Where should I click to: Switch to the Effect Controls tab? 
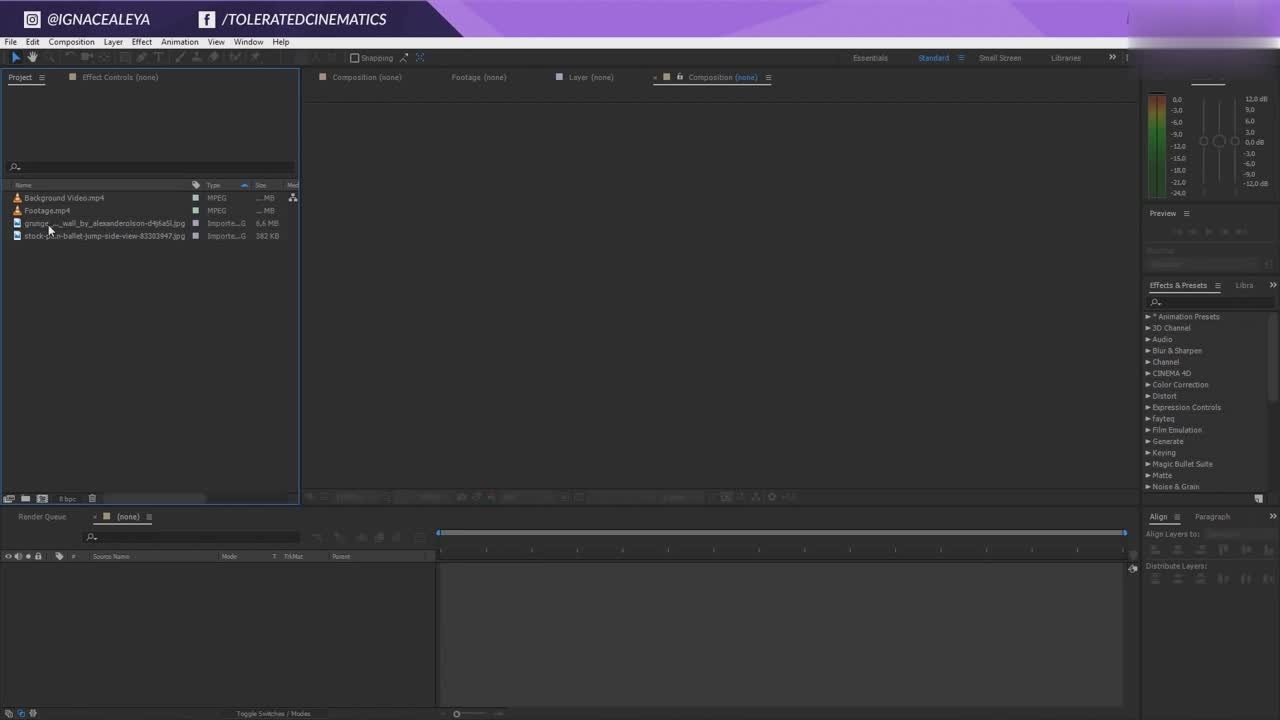click(120, 78)
